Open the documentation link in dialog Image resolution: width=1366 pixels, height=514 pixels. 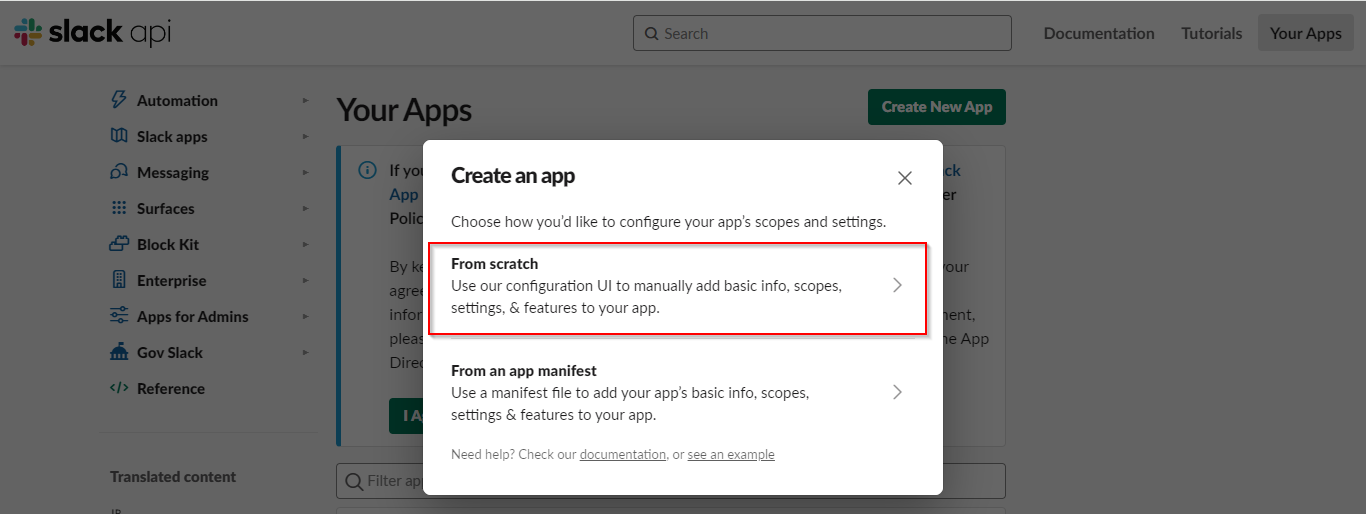point(623,454)
